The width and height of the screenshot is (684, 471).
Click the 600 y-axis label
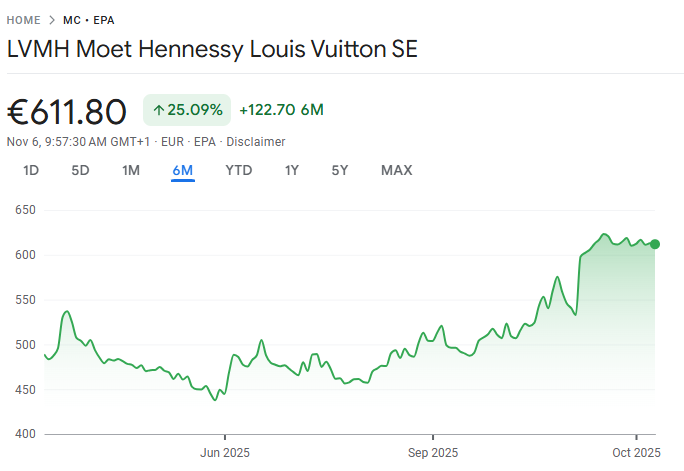point(25,255)
